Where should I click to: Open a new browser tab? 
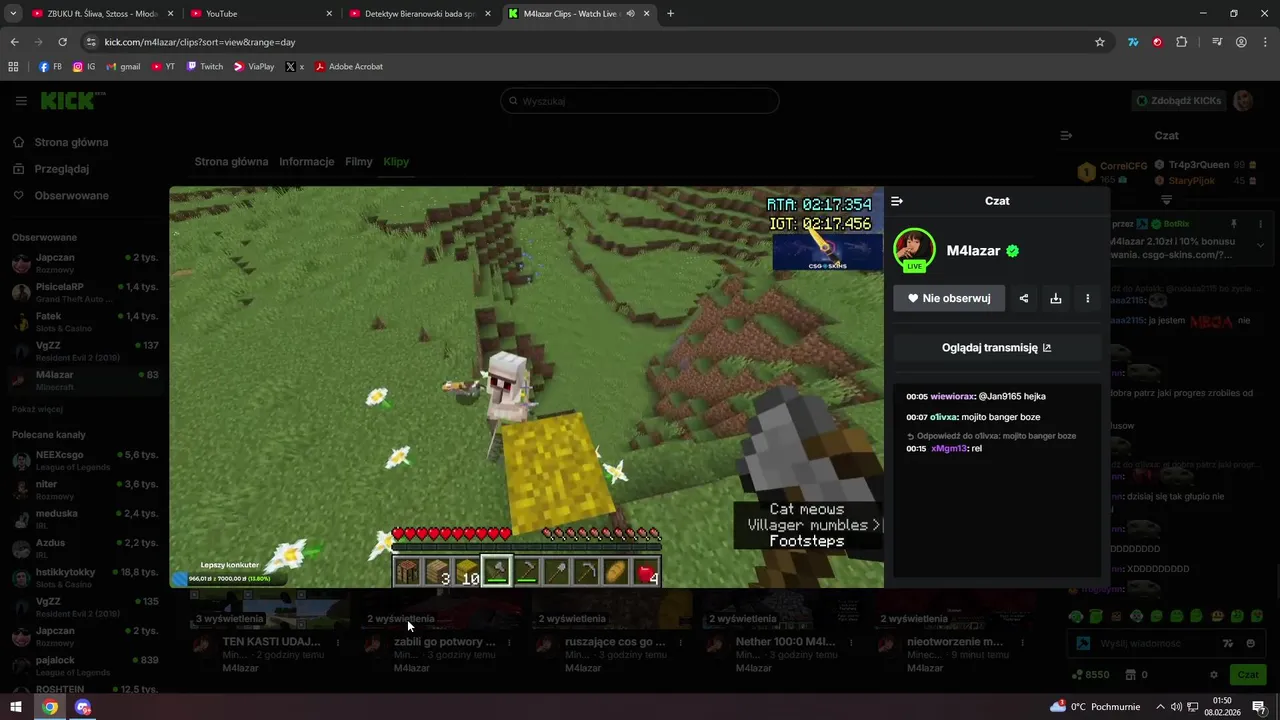click(670, 14)
